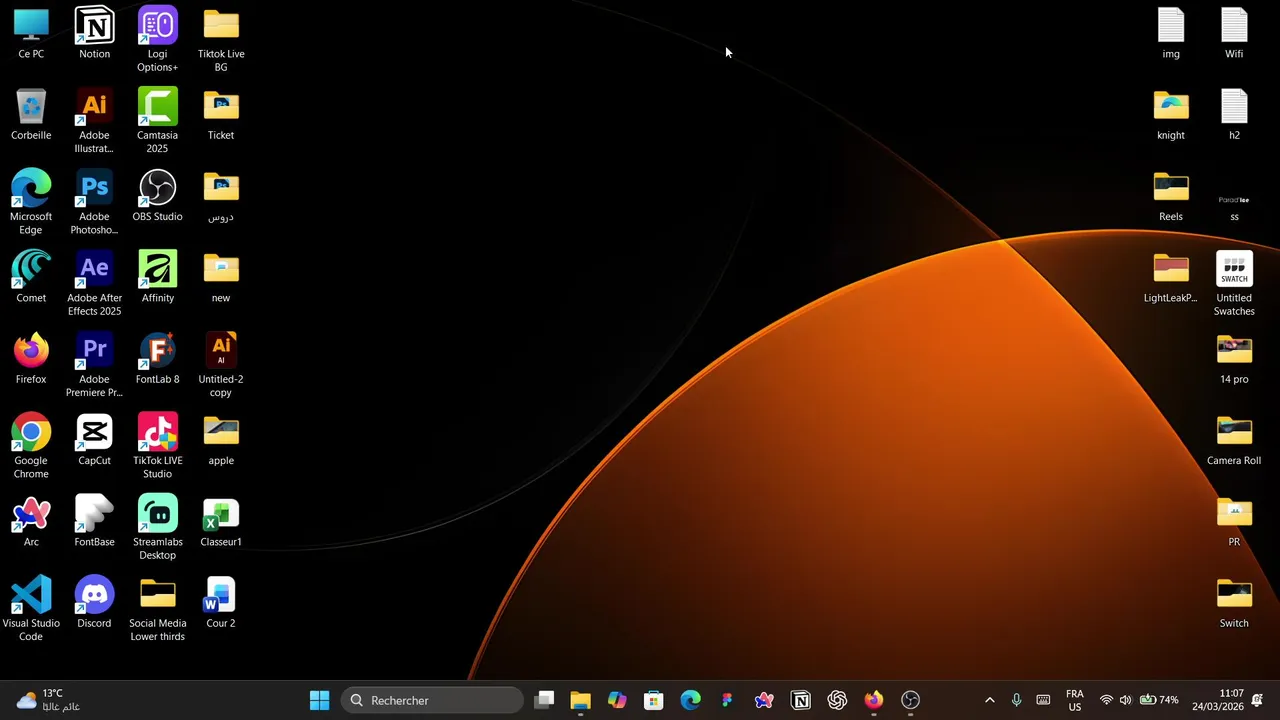Select the Classeur1 Excel file

221,520
